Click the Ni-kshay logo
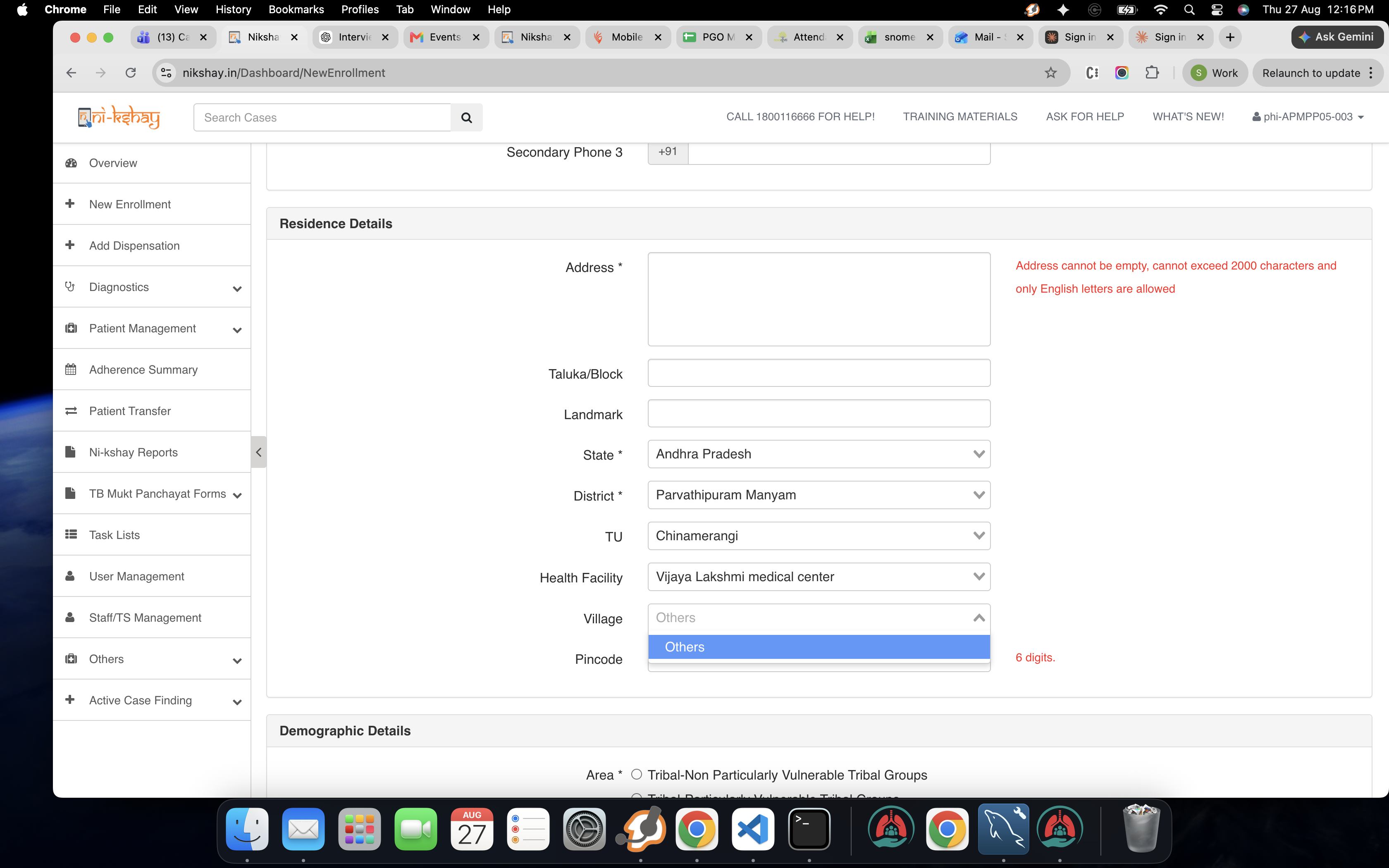Screen dimensions: 1389x868 [119, 117]
